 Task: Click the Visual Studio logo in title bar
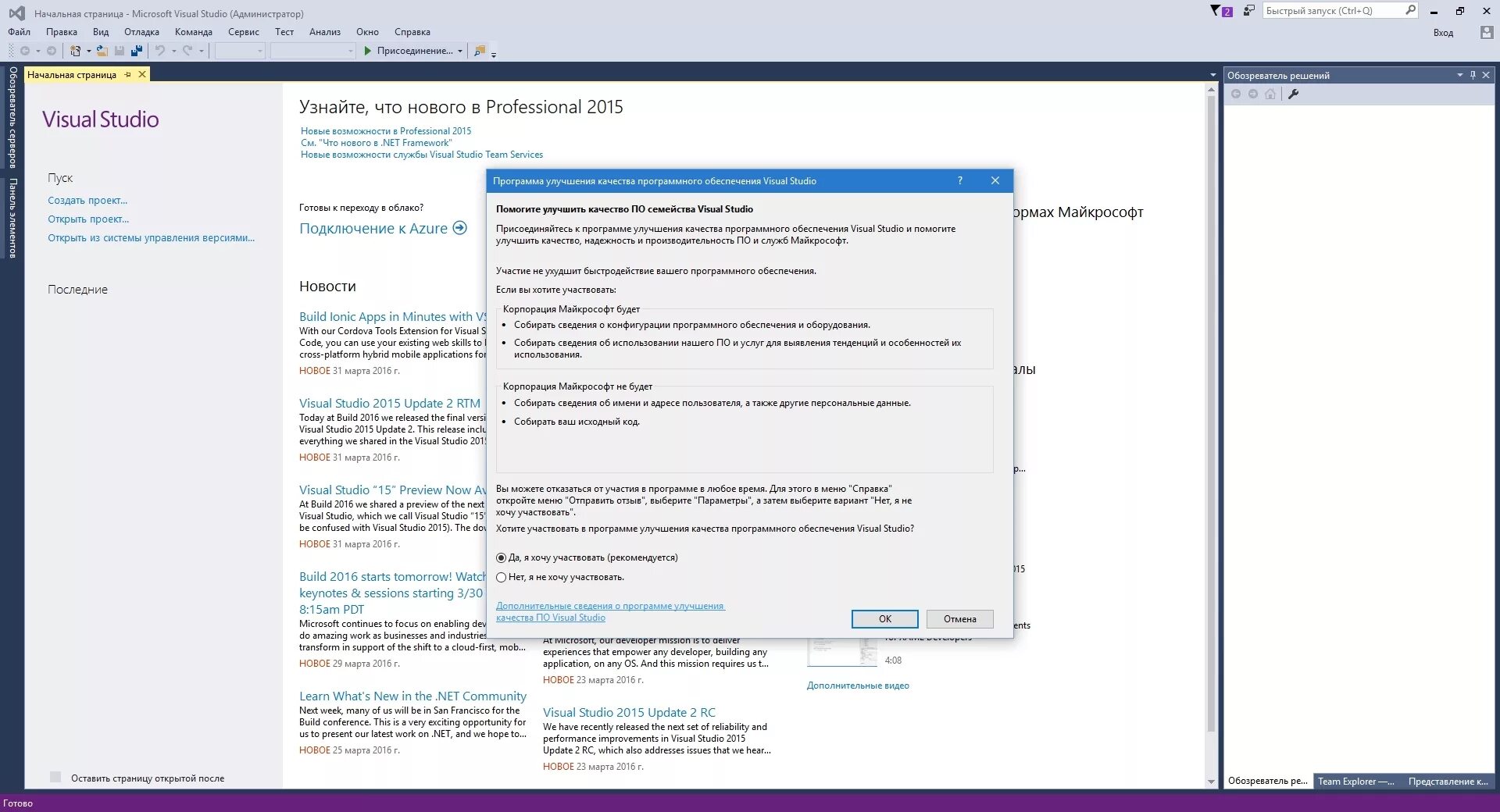coord(16,13)
